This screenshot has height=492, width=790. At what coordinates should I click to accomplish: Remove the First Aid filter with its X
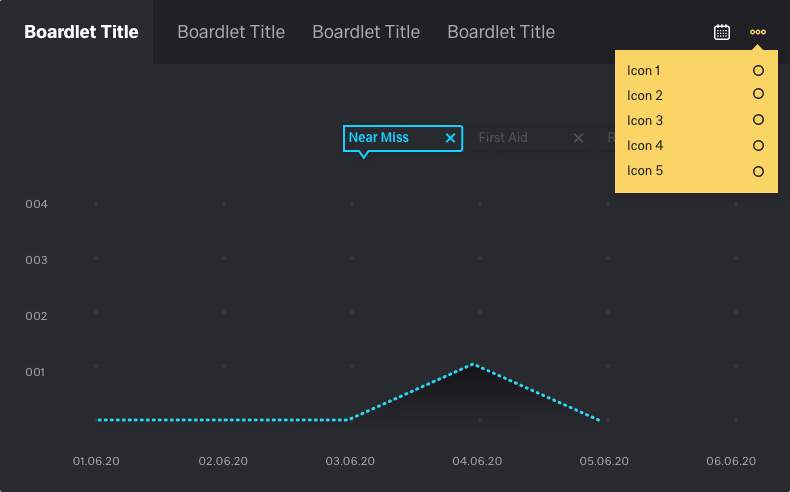point(578,138)
